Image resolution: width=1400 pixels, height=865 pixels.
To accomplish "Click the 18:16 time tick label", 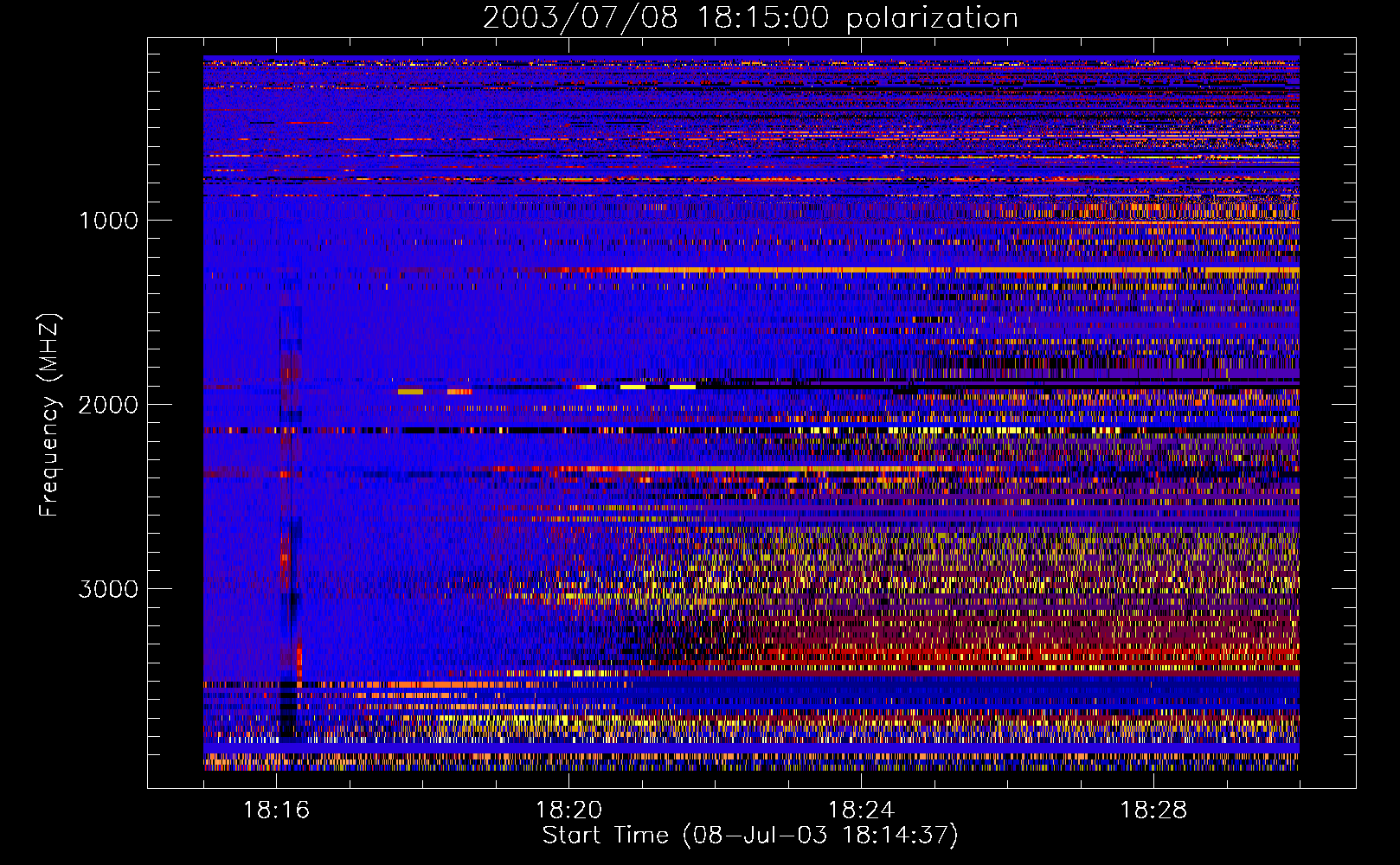I will (x=277, y=811).
